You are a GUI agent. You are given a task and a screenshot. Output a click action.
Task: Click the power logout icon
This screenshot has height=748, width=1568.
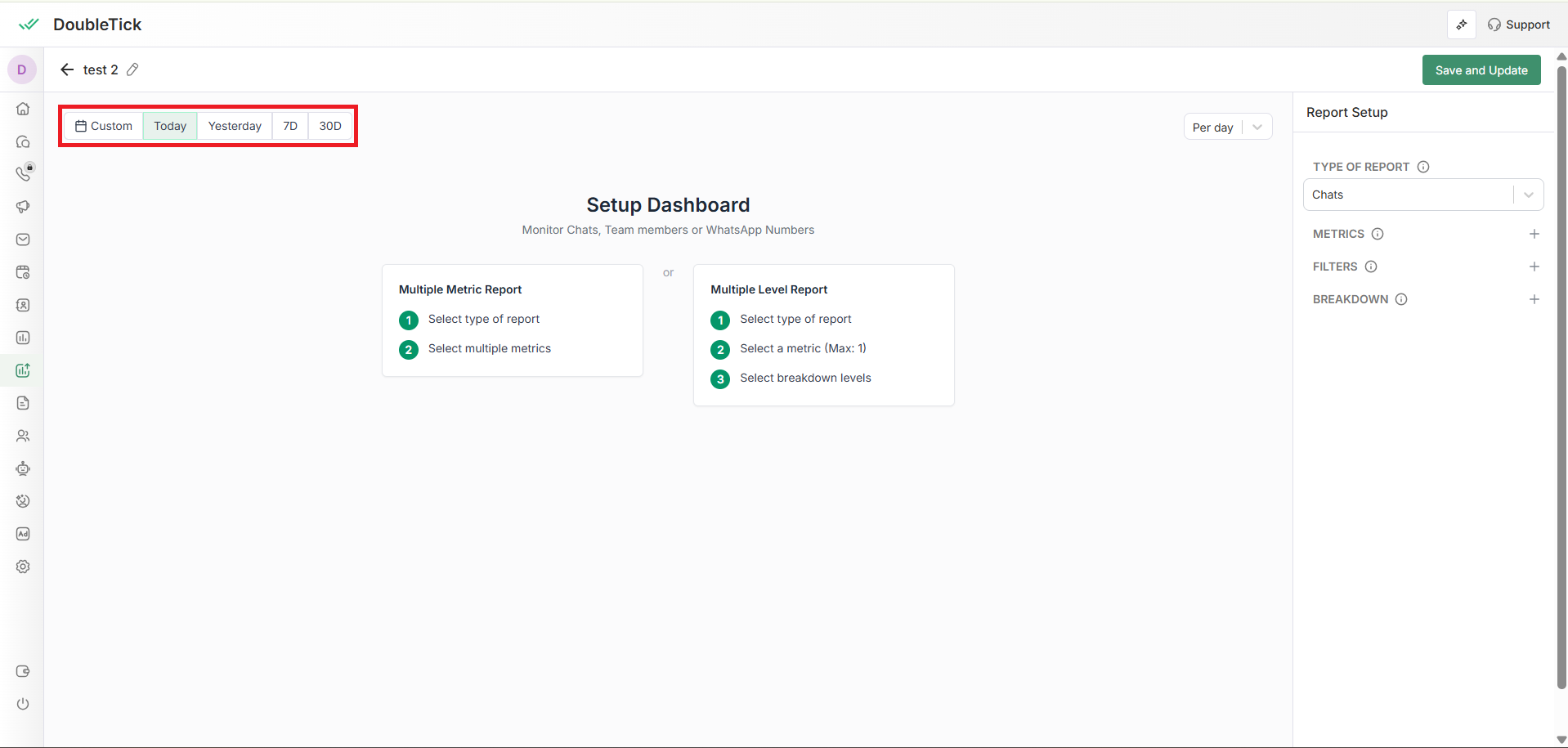23,704
